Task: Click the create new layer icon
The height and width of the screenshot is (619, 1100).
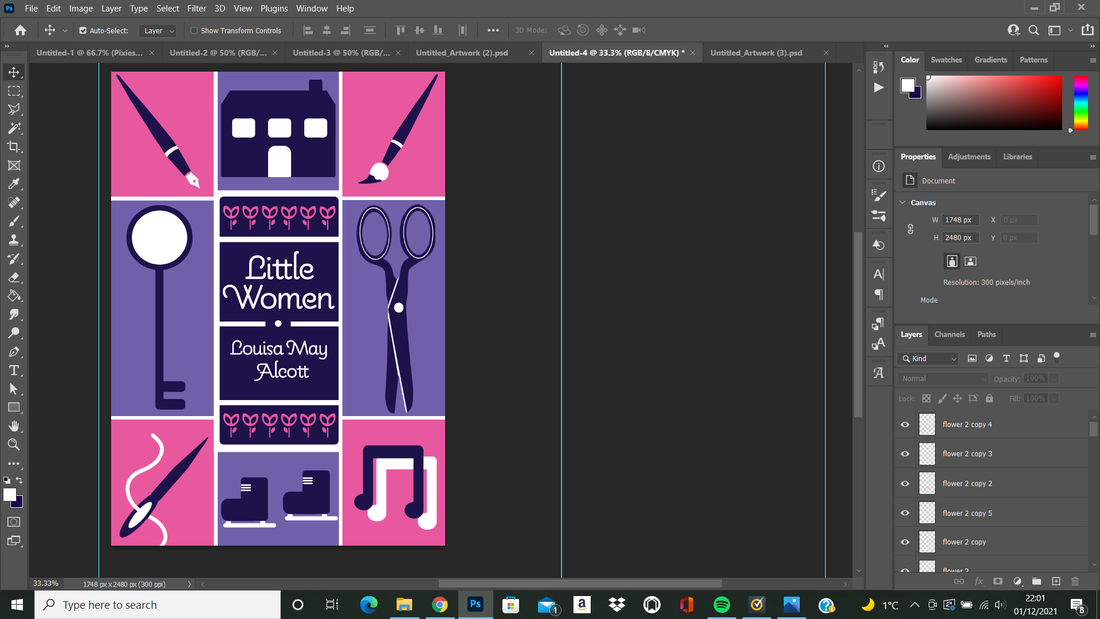Action: tap(1056, 581)
